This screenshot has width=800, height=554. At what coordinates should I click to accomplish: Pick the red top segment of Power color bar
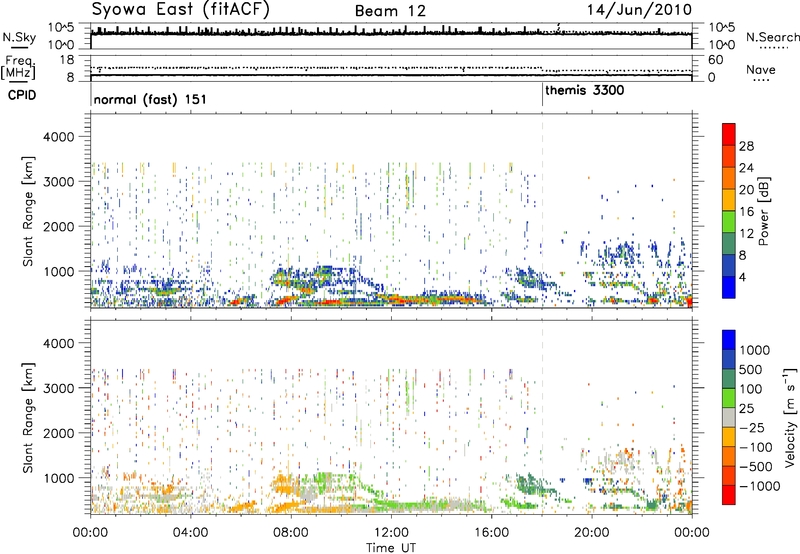click(729, 135)
